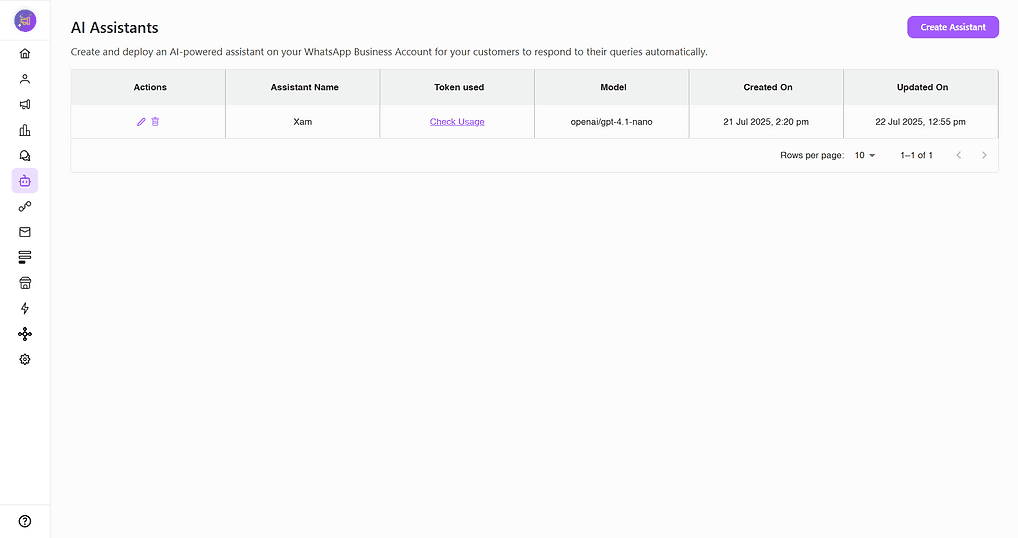Click the Create Assistant button
Viewport: 1018px width, 538px height.
click(x=952, y=27)
